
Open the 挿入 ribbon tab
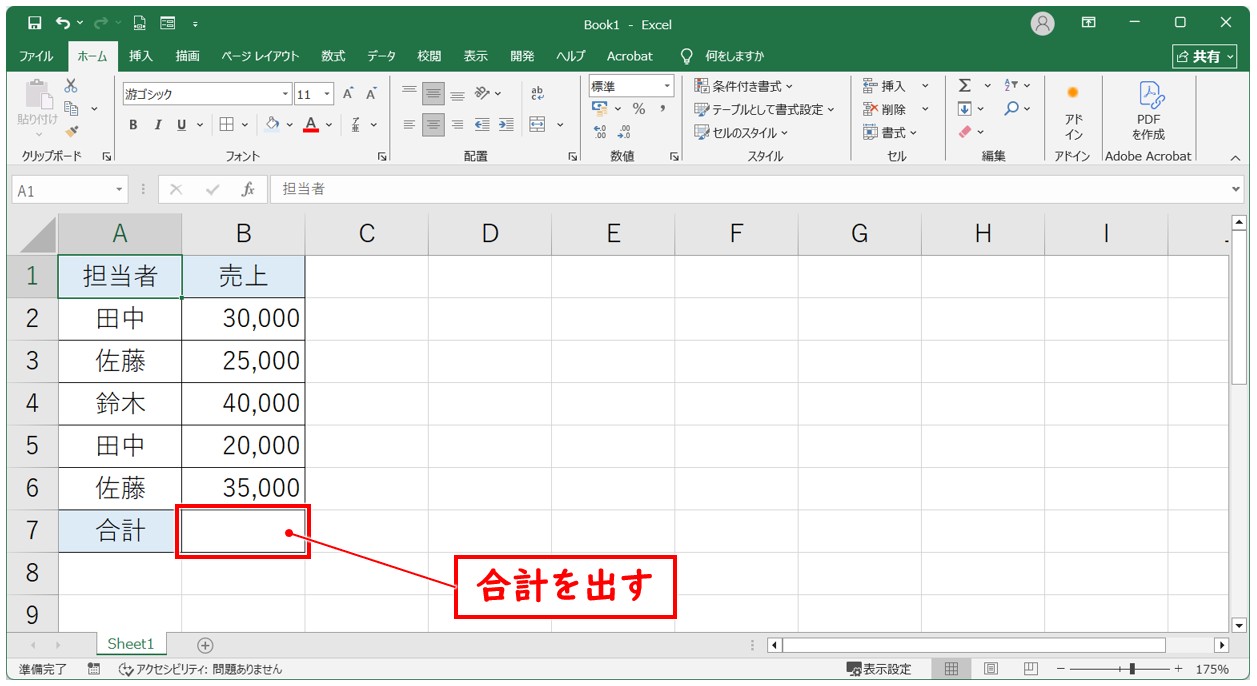140,56
